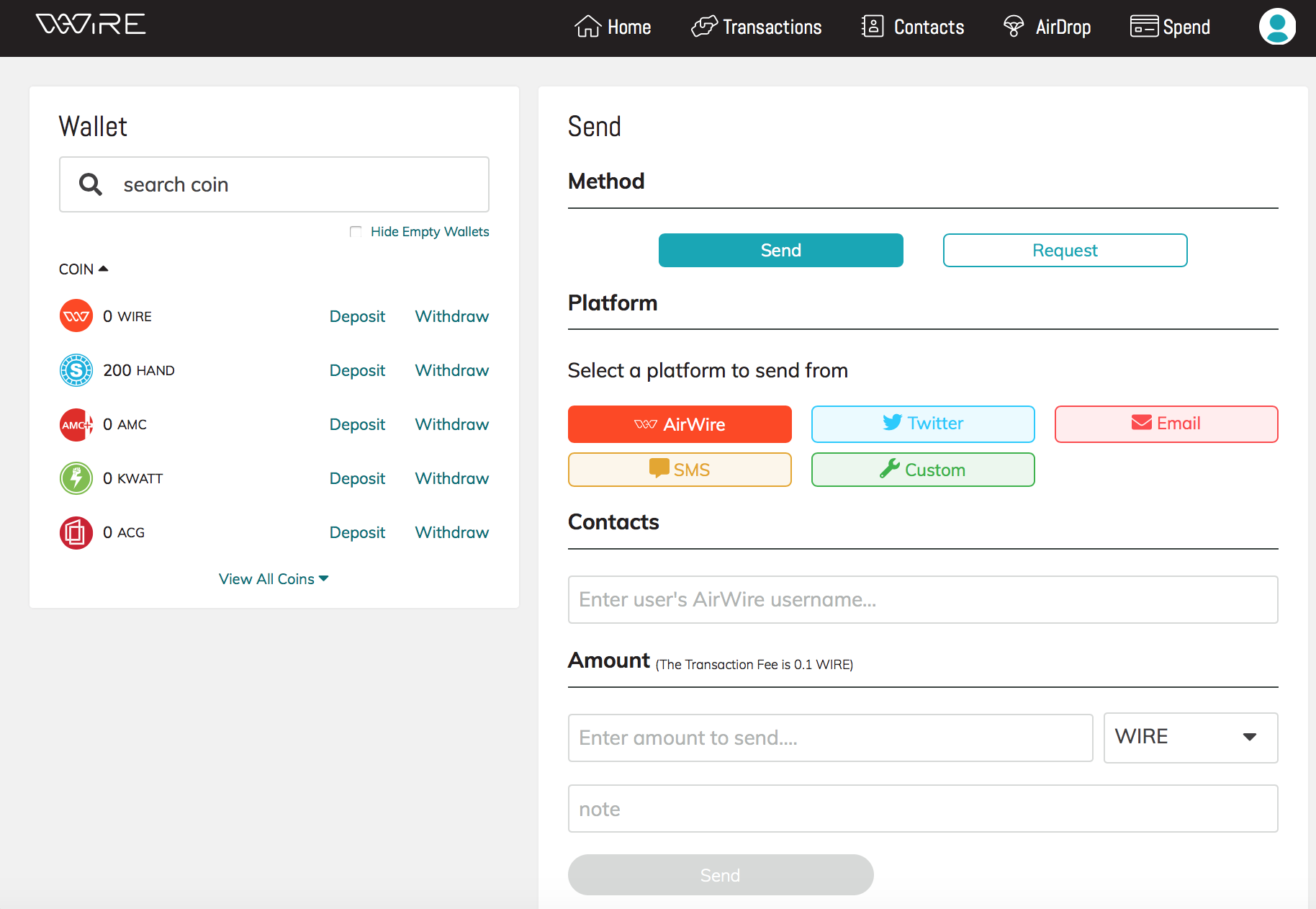The height and width of the screenshot is (909, 1316).
Task: Click the magnifier search icon
Action: (x=91, y=184)
